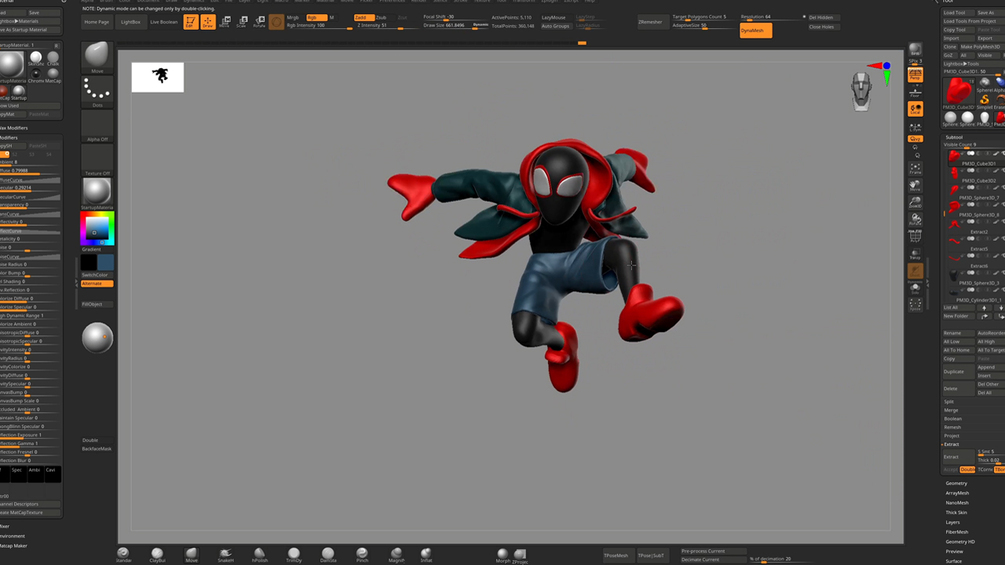Image resolution: width=1005 pixels, height=565 pixels.
Task: Collapse the Extract section header
Action: pyautogui.click(x=951, y=444)
